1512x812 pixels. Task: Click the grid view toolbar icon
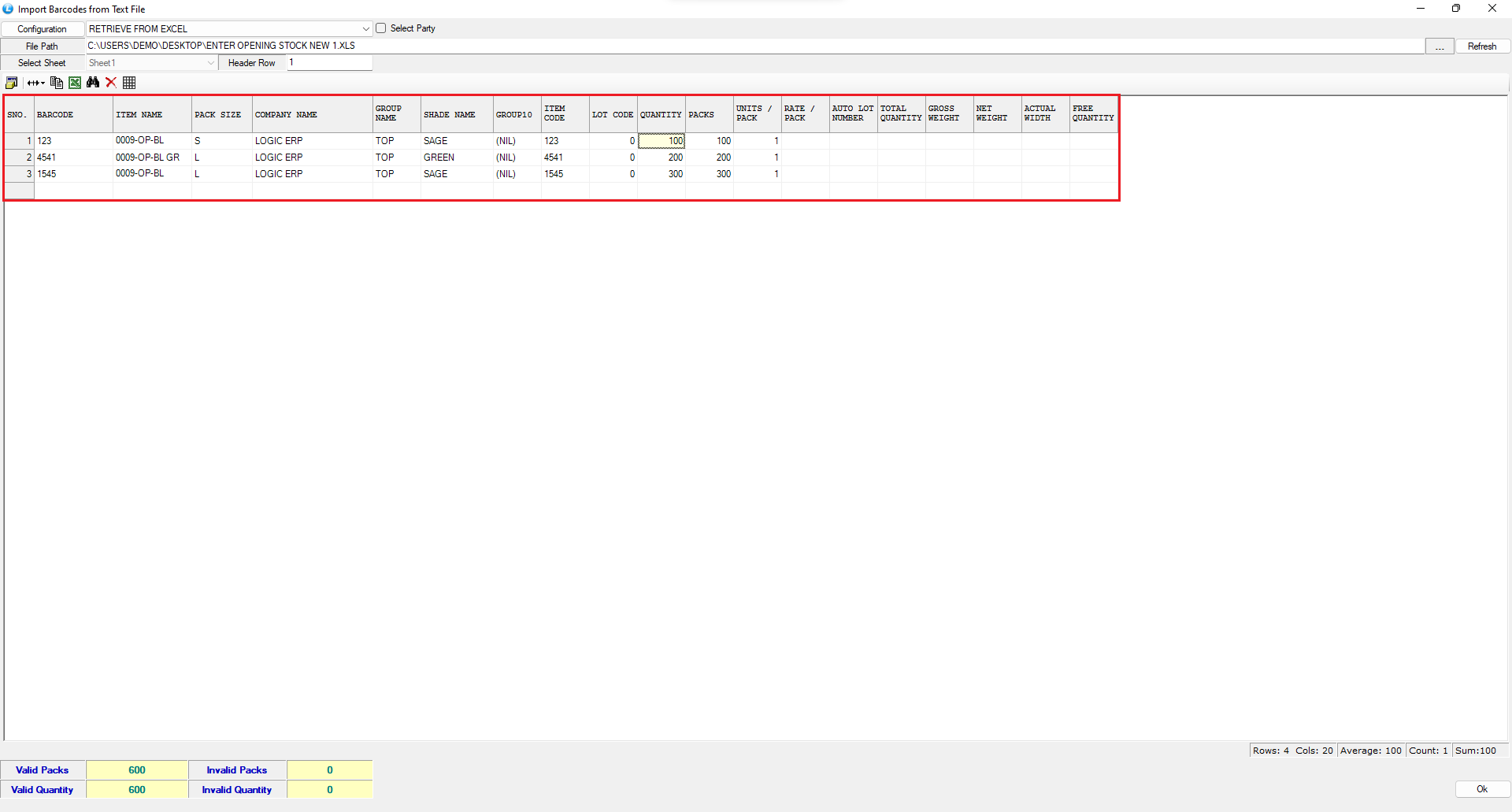tap(129, 83)
